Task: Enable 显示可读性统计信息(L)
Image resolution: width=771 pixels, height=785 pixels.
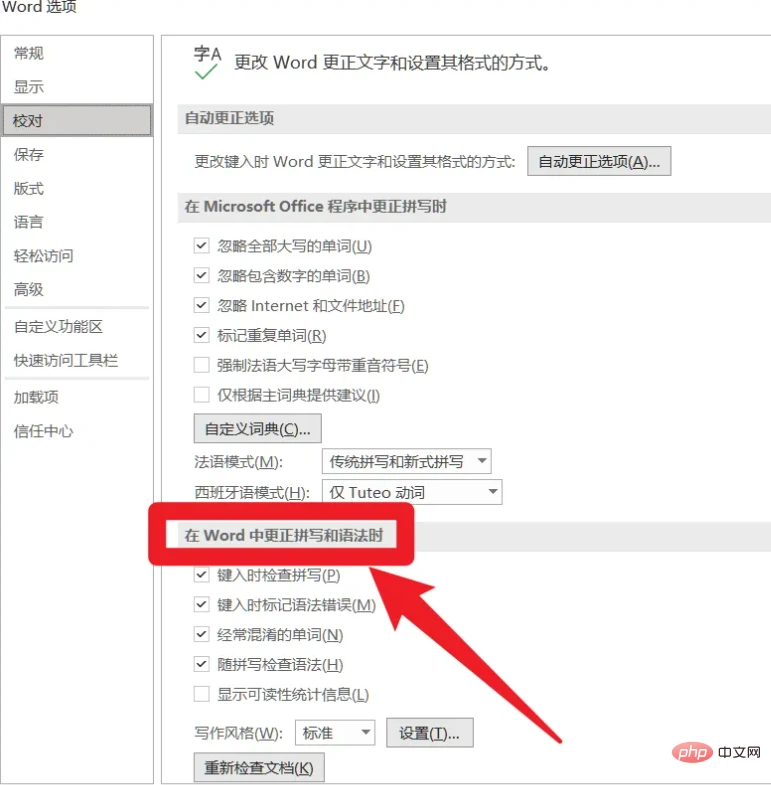Action: tap(201, 694)
